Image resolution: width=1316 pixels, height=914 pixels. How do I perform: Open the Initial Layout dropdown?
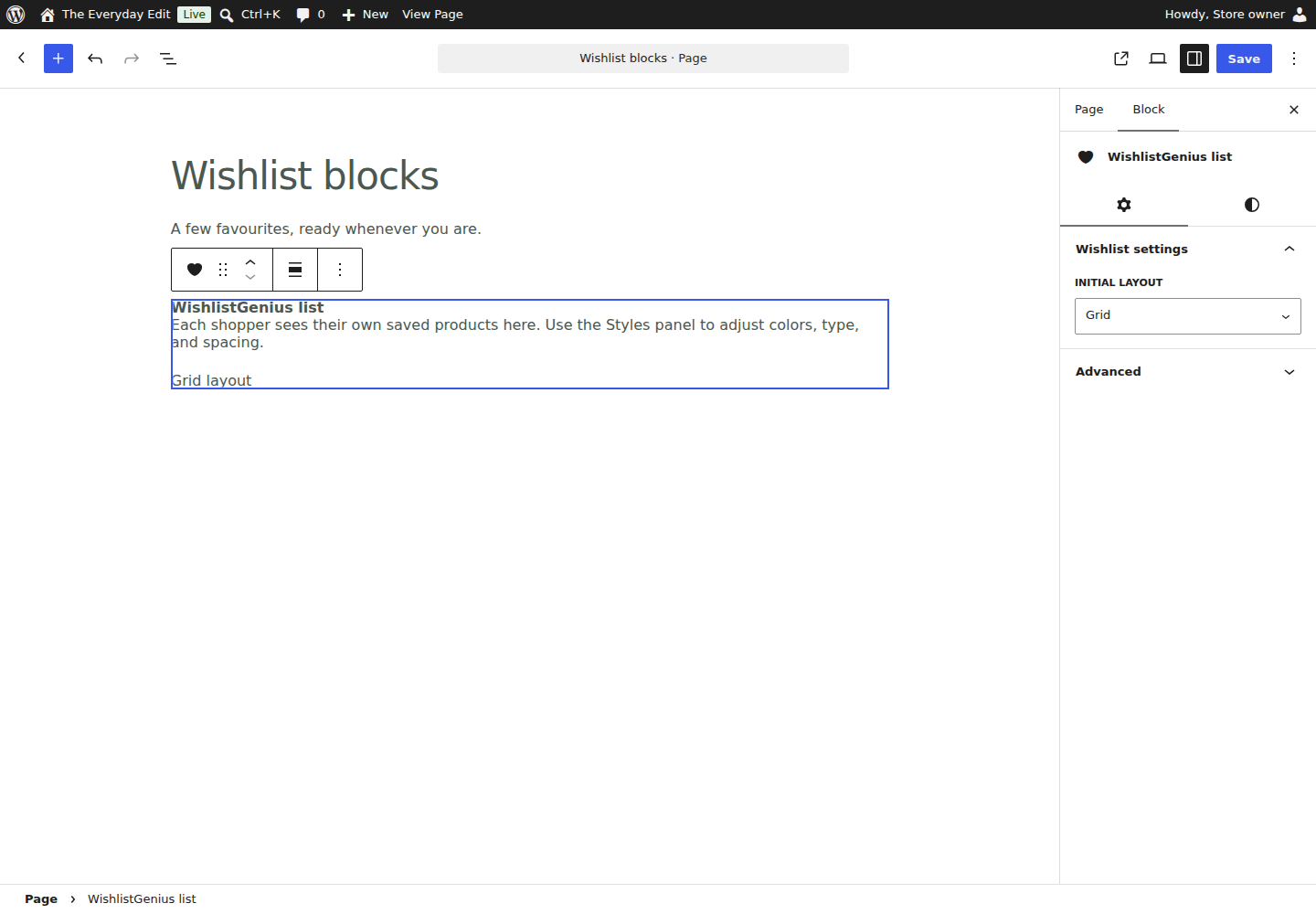click(x=1188, y=315)
